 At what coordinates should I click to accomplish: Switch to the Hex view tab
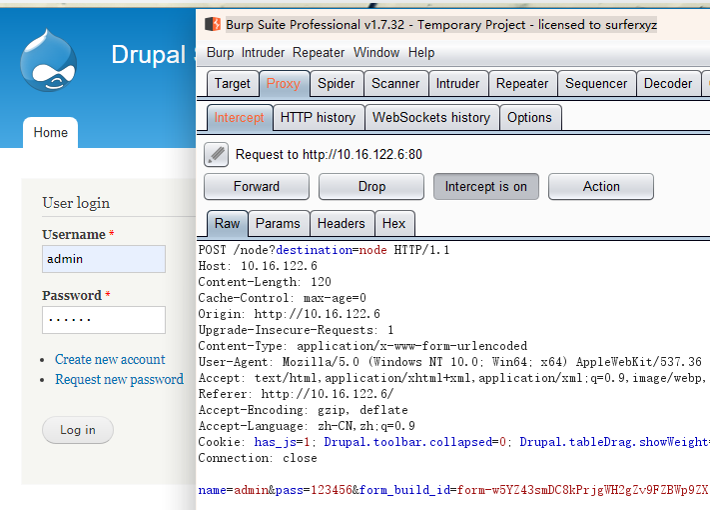pyautogui.click(x=394, y=223)
